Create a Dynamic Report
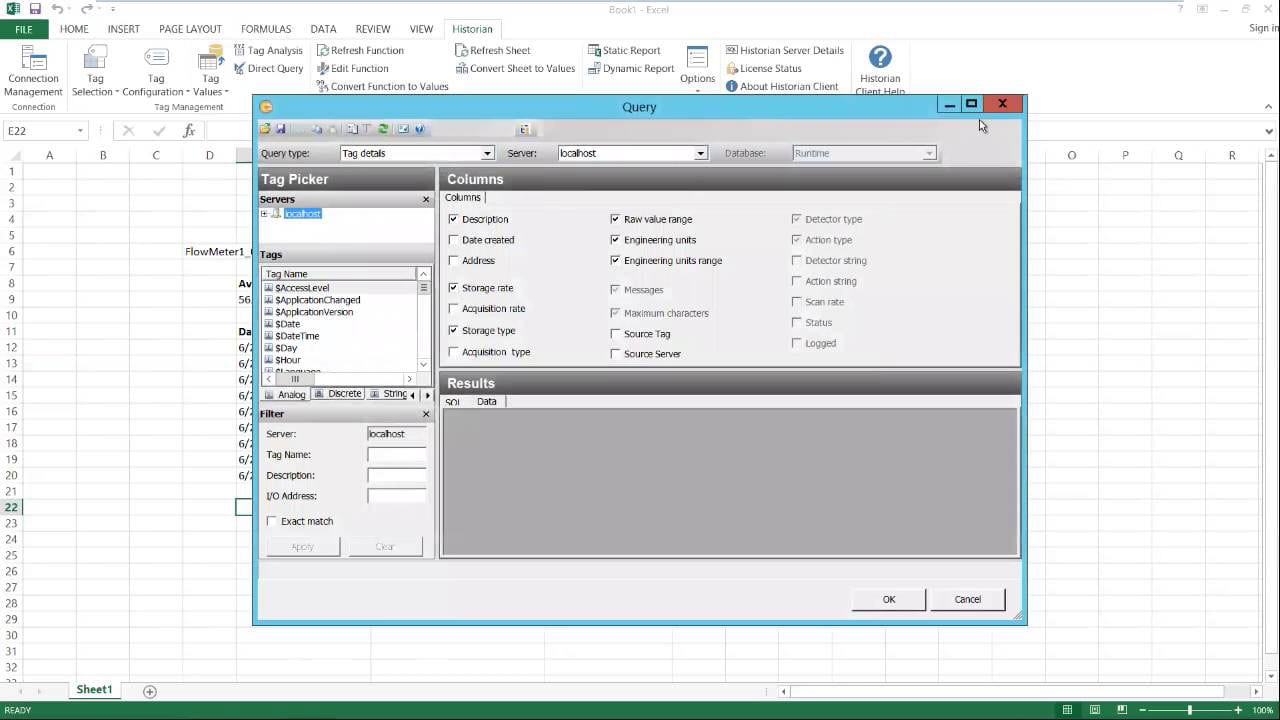This screenshot has width=1280, height=720. tap(631, 68)
